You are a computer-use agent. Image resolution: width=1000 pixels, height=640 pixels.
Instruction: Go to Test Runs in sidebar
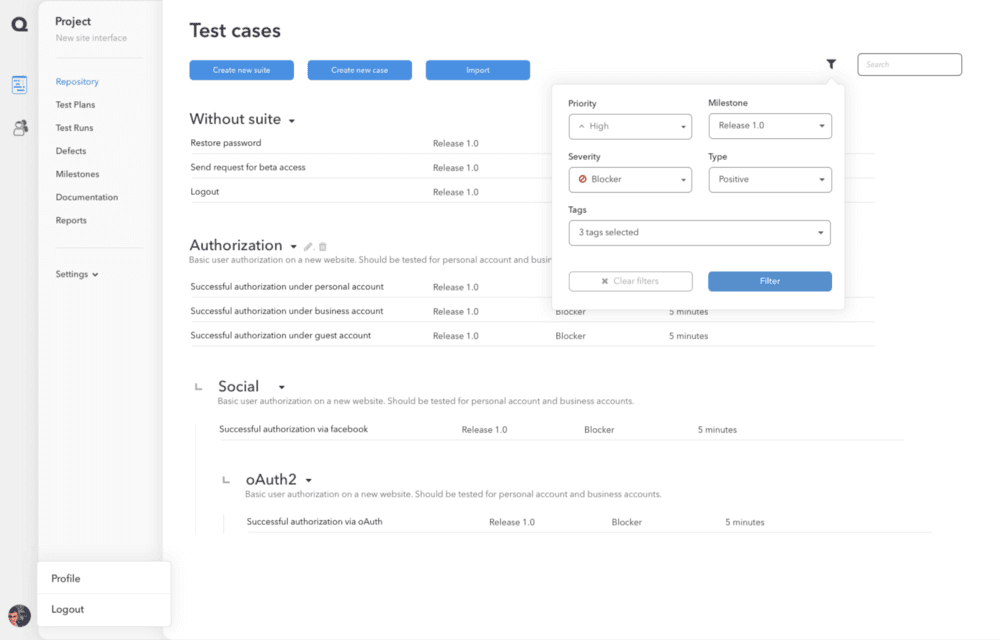point(74,127)
